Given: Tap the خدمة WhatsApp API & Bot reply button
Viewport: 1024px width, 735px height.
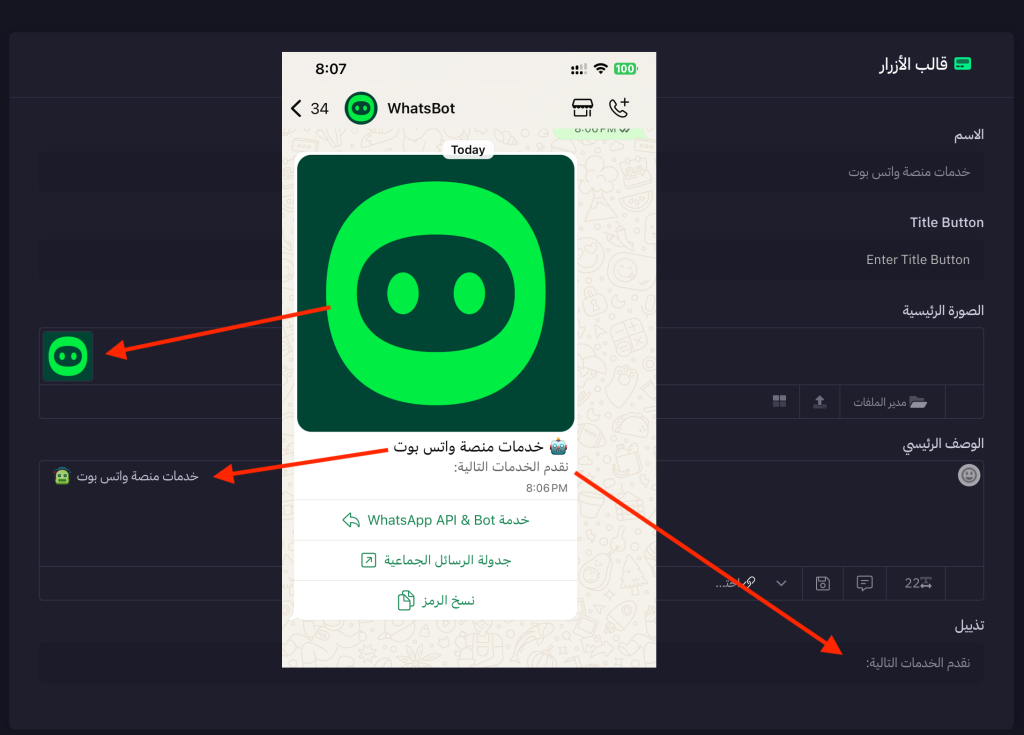Looking at the screenshot, I should pos(436,520).
